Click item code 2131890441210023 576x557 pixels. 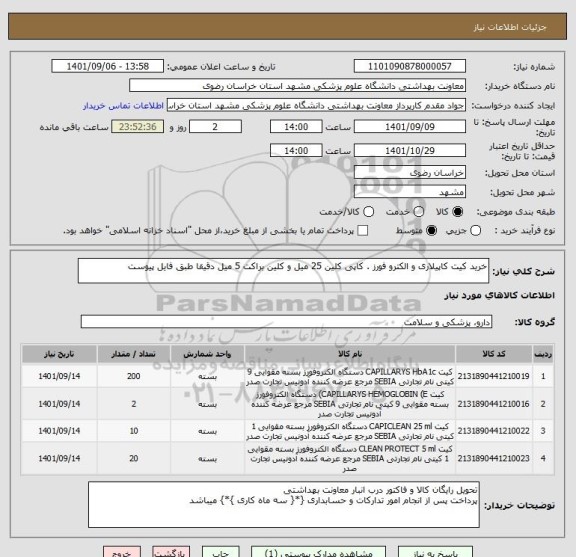[x=493, y=458]
